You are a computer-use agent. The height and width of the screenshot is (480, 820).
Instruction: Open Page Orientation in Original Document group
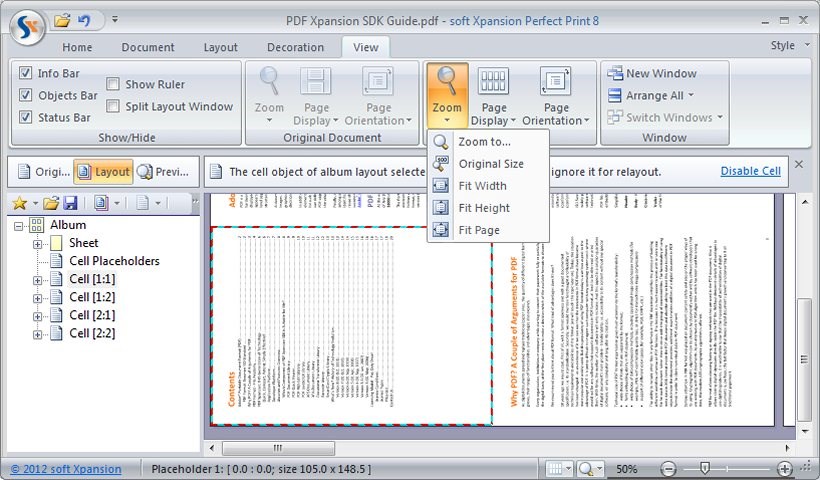[x=378, y=95]
